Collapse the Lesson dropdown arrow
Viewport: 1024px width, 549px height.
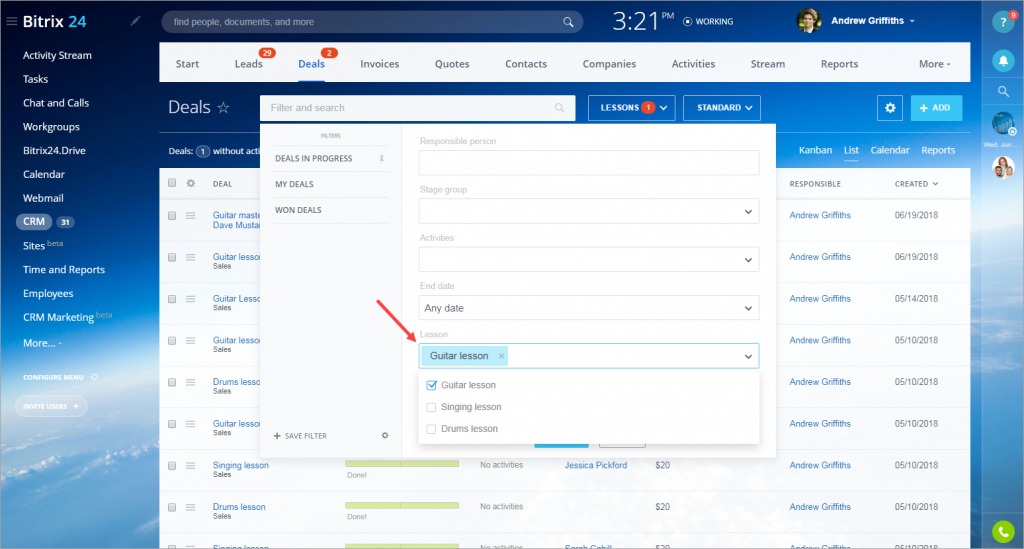click(x=748, y=356)
